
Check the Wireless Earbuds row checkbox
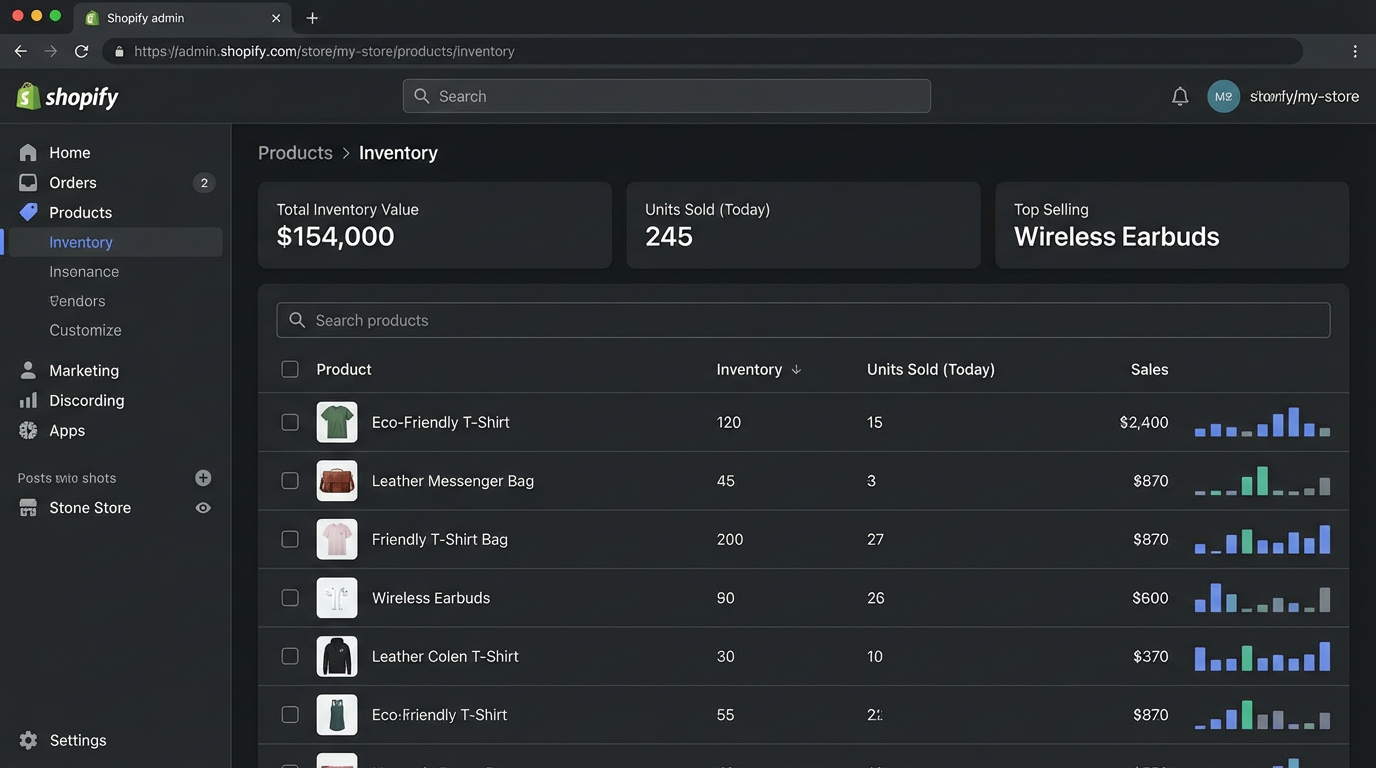290,597
